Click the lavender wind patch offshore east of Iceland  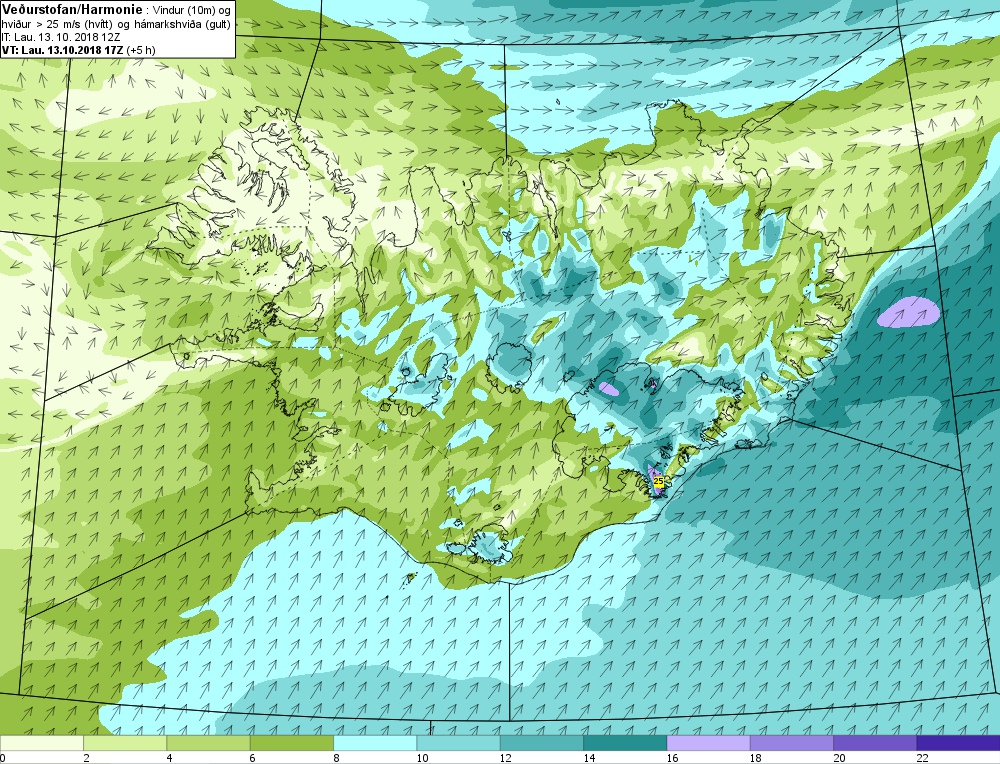(x=908, y=312)
